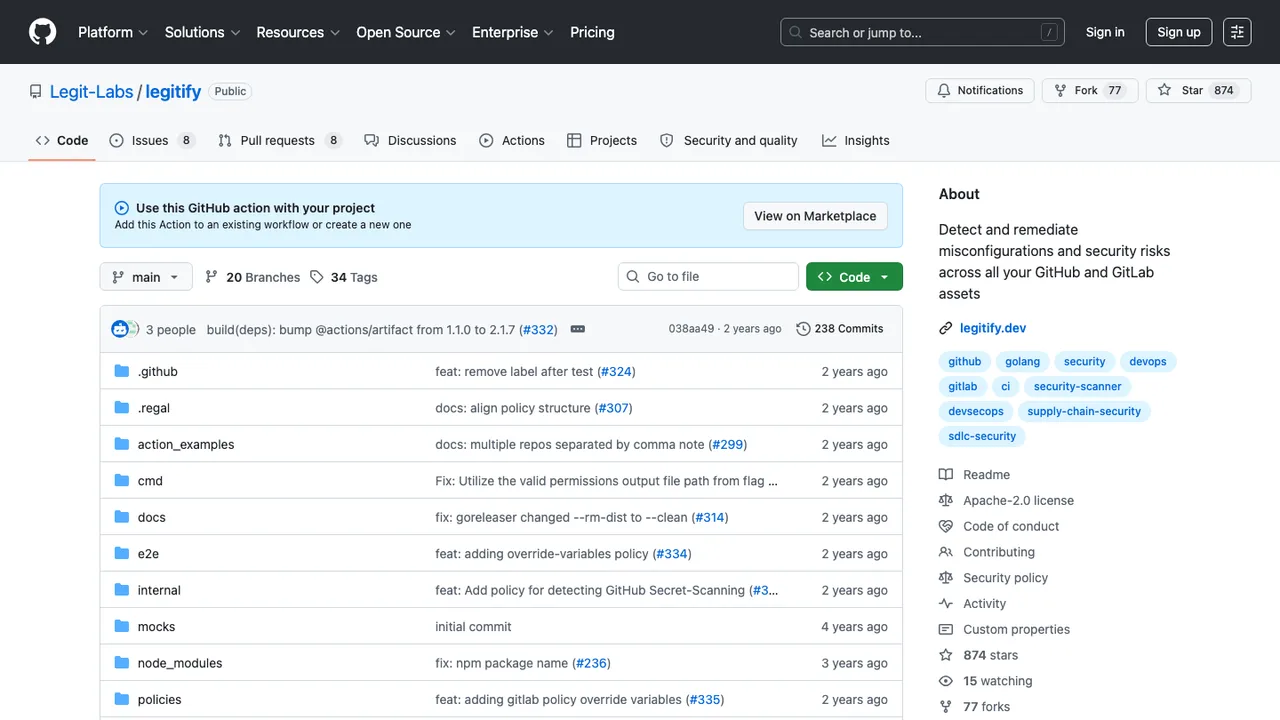Screen dimensions: 1280x720
Task: Click the internal folder icon
Action: [x=122, y=590]
